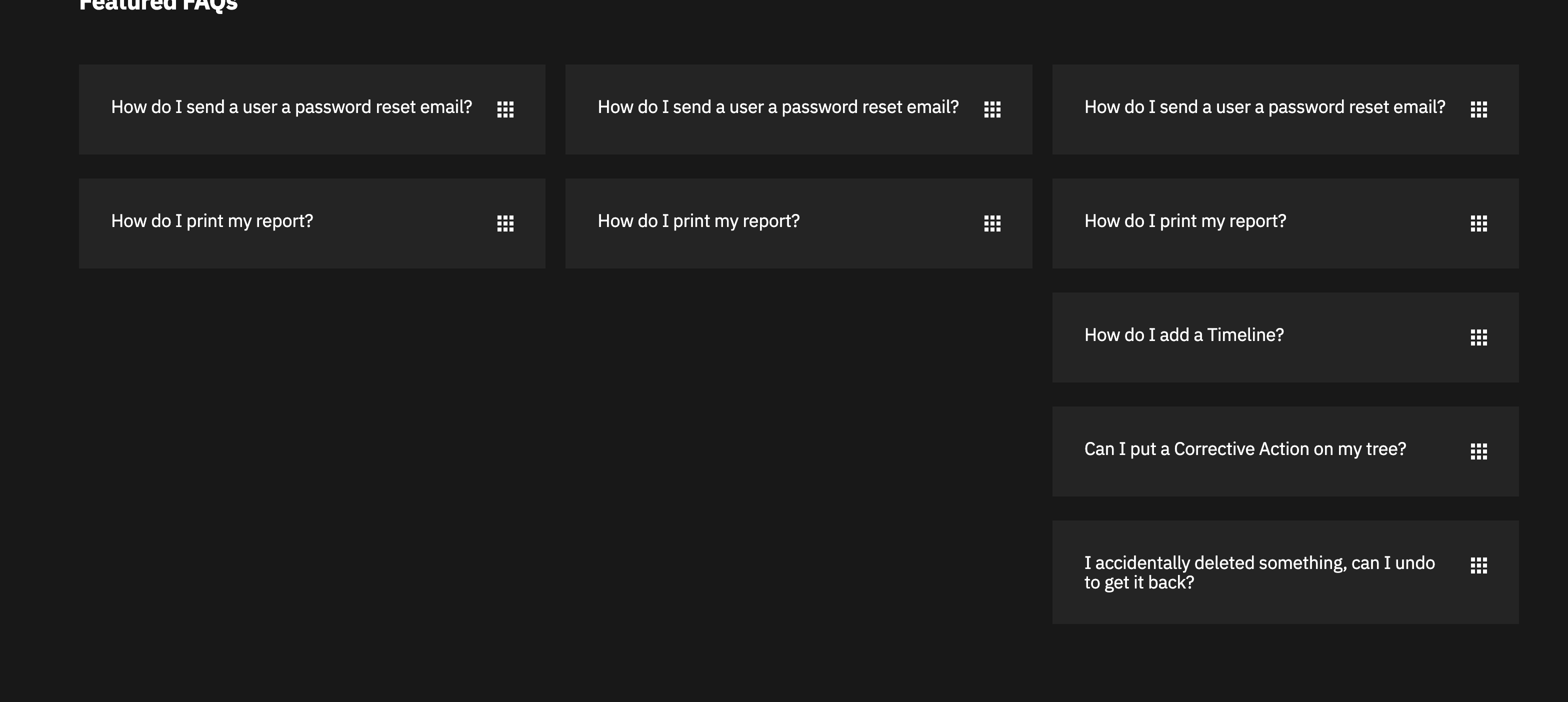Click grid icon on middle column password reset card
1568x702 pixels.
click(x=992, y=109)
